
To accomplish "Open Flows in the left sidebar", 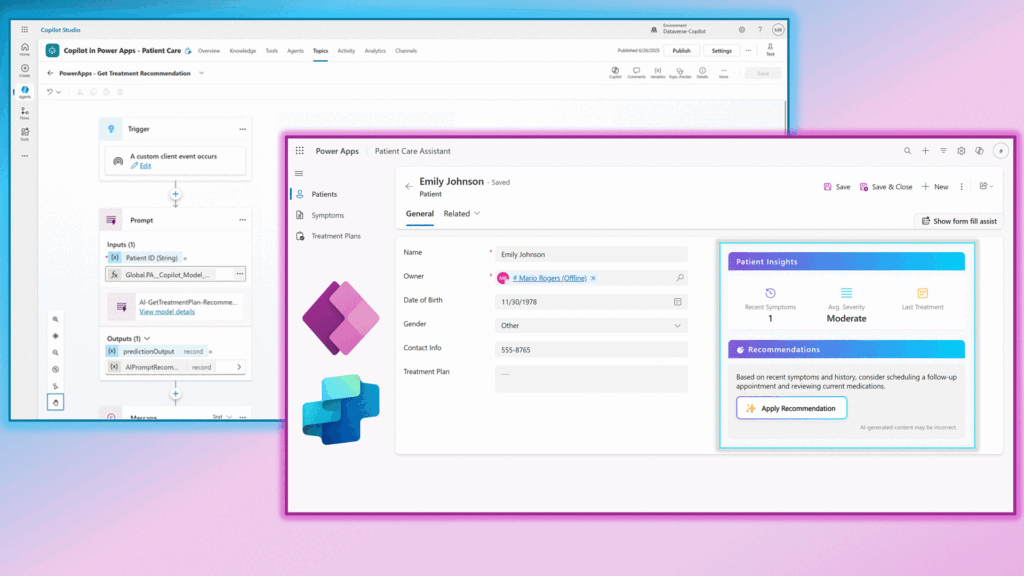I will 25,111.
